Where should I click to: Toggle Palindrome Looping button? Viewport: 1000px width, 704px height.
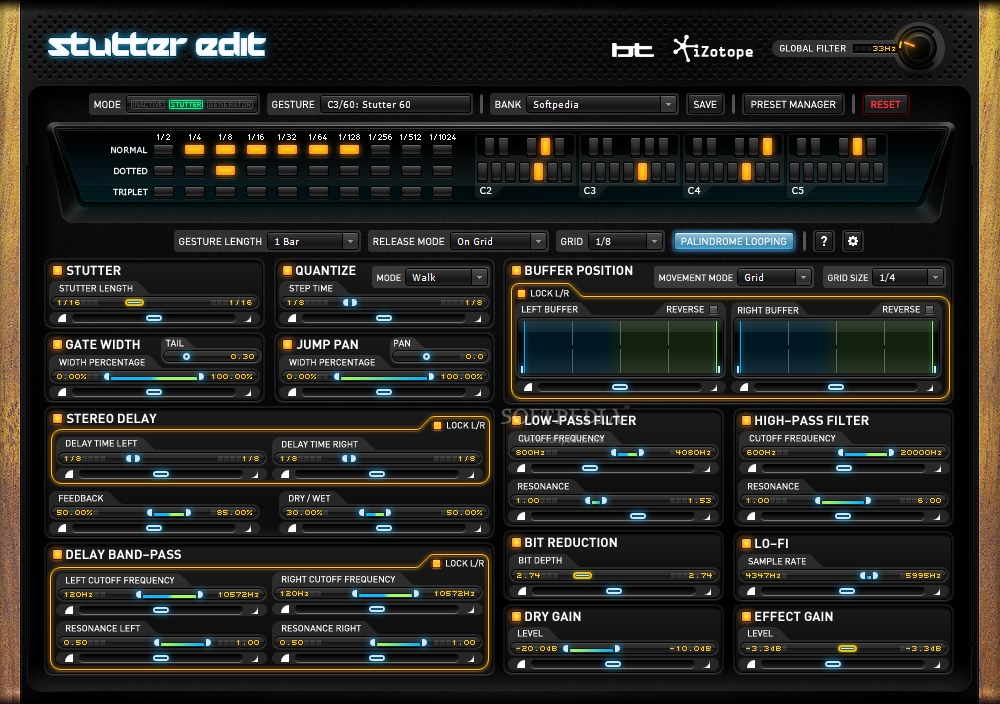point(733,241)
